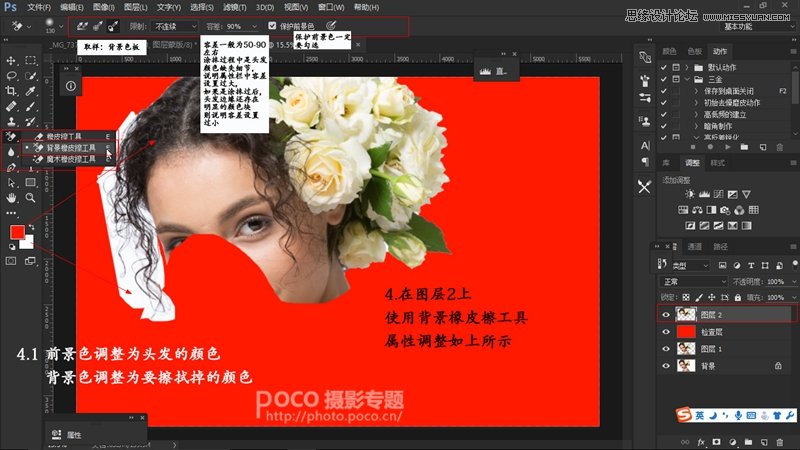800x450 pixels.
Task: Reset default foreground/background colors icon
Action: click(12, 247)
